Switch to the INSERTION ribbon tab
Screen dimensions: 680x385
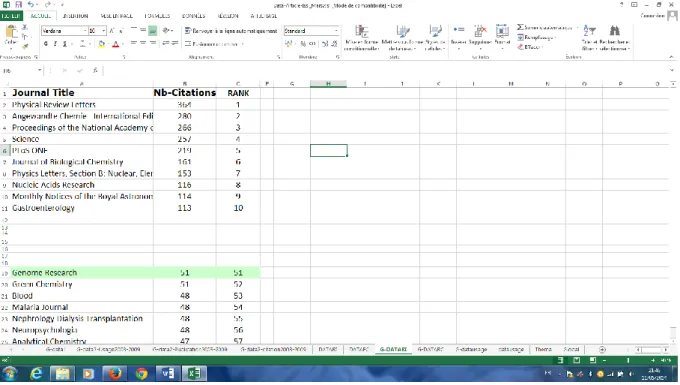(75, 16)
